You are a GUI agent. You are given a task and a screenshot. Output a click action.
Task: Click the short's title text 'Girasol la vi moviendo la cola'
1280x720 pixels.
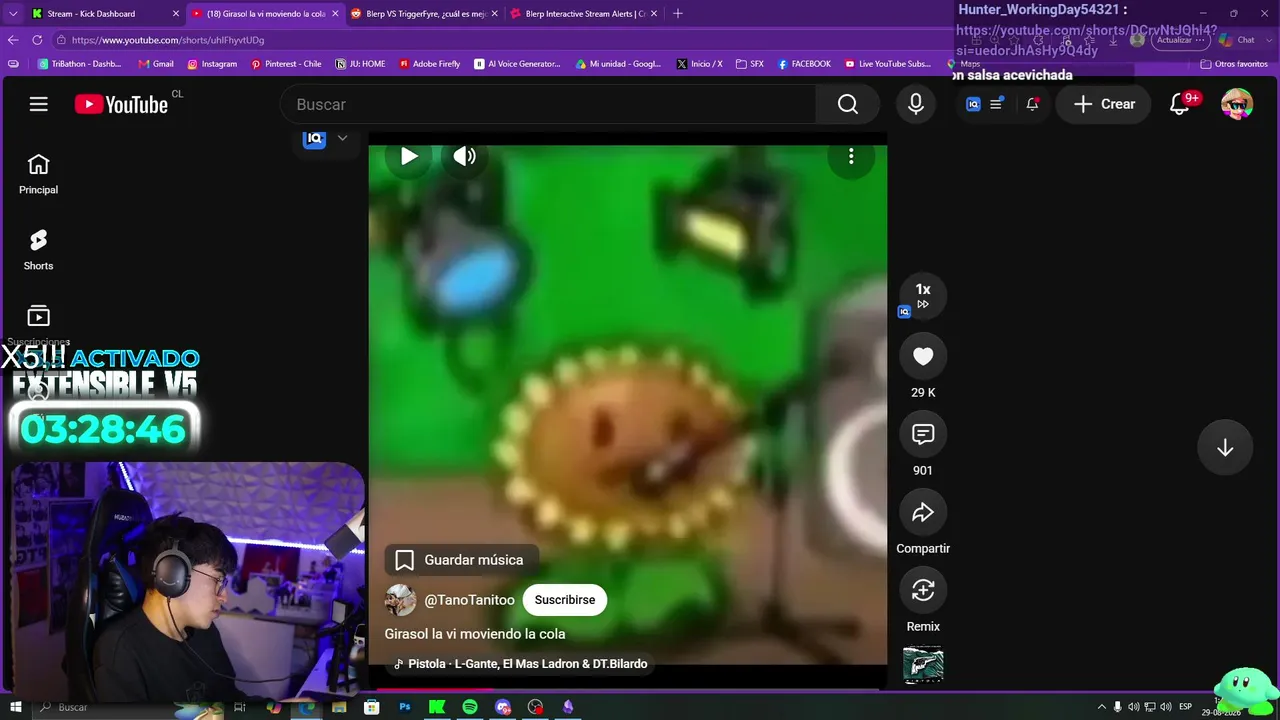[x=475, y=634]
